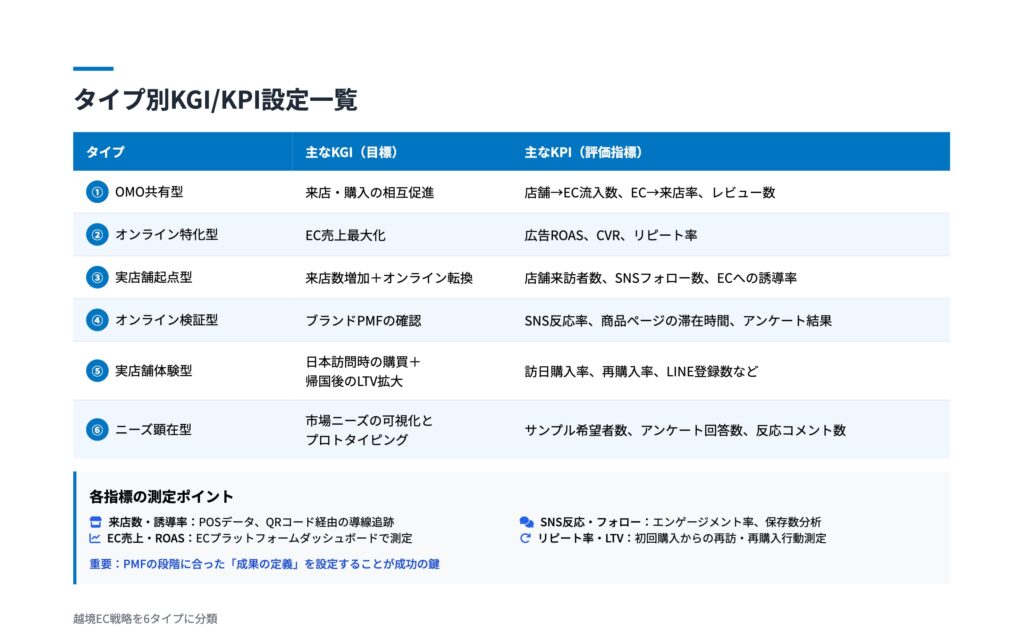This screenshot has width=1024, height=643.
Task: Click the circled number 3 beside 実店舗起点型
Action: point(96,278)
